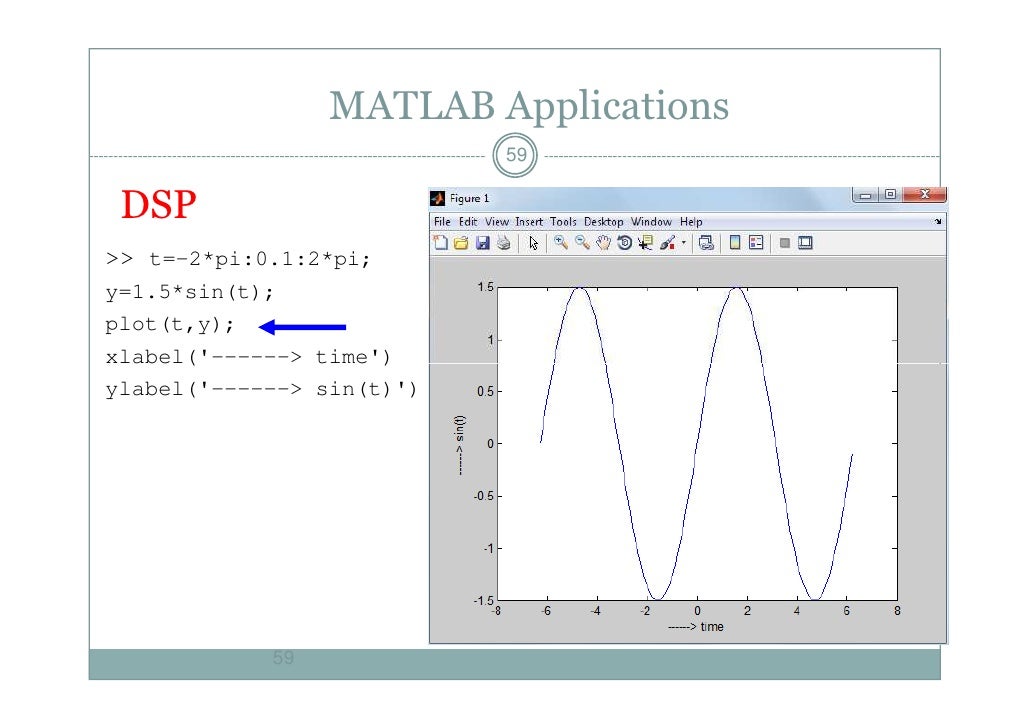Image resolution: width=1030 pixels, height=728 pixels.
Task: Close the Figure 1 window
Action: 924,194
